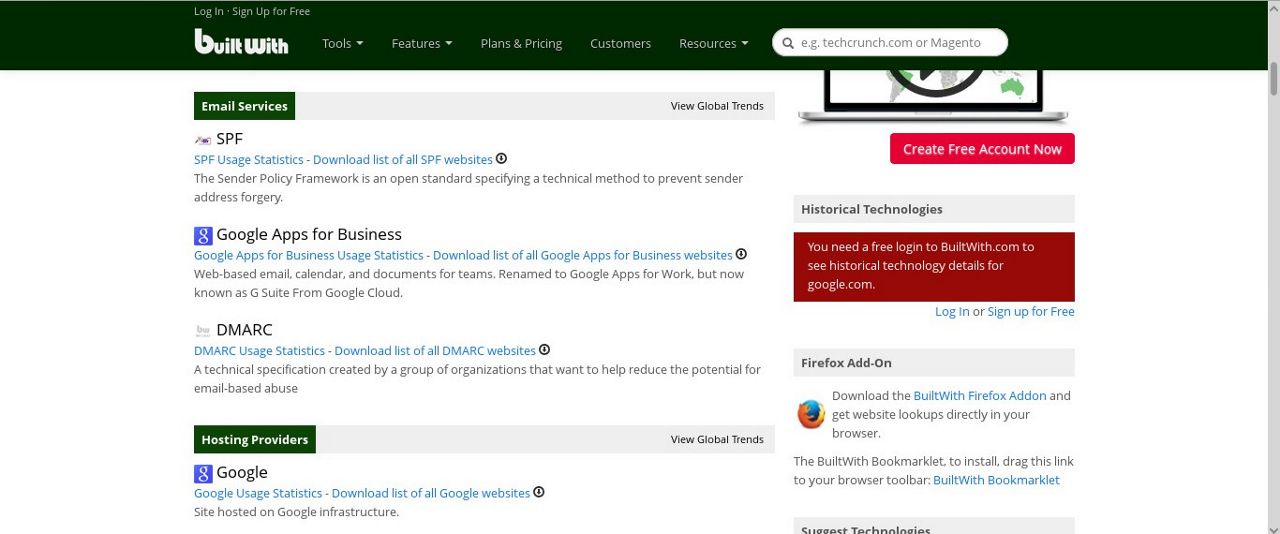Click download icon after Google websites link
This screenshot has height=534, width=1280.
point(539,492)
